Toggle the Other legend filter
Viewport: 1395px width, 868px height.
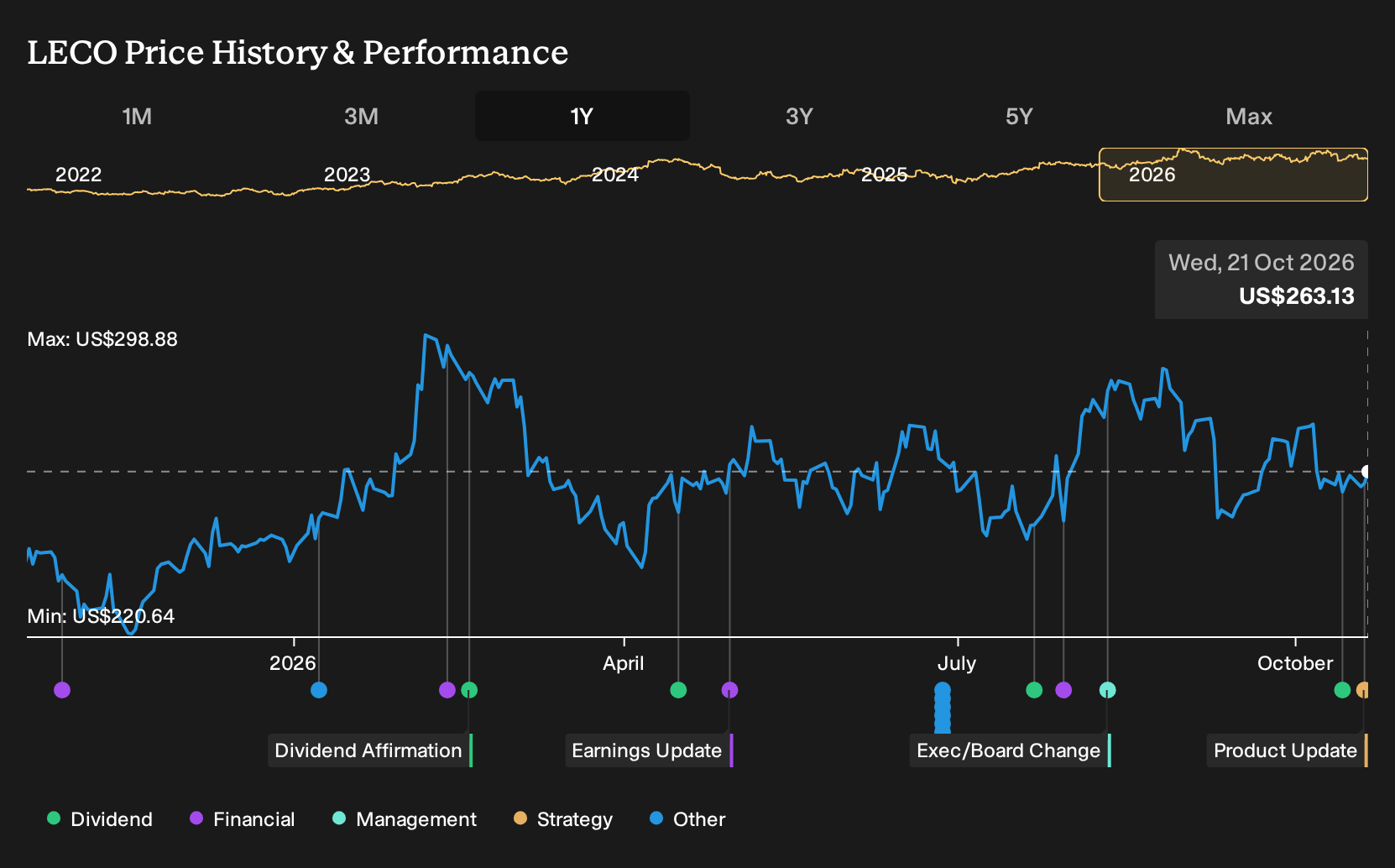[687, 819]
